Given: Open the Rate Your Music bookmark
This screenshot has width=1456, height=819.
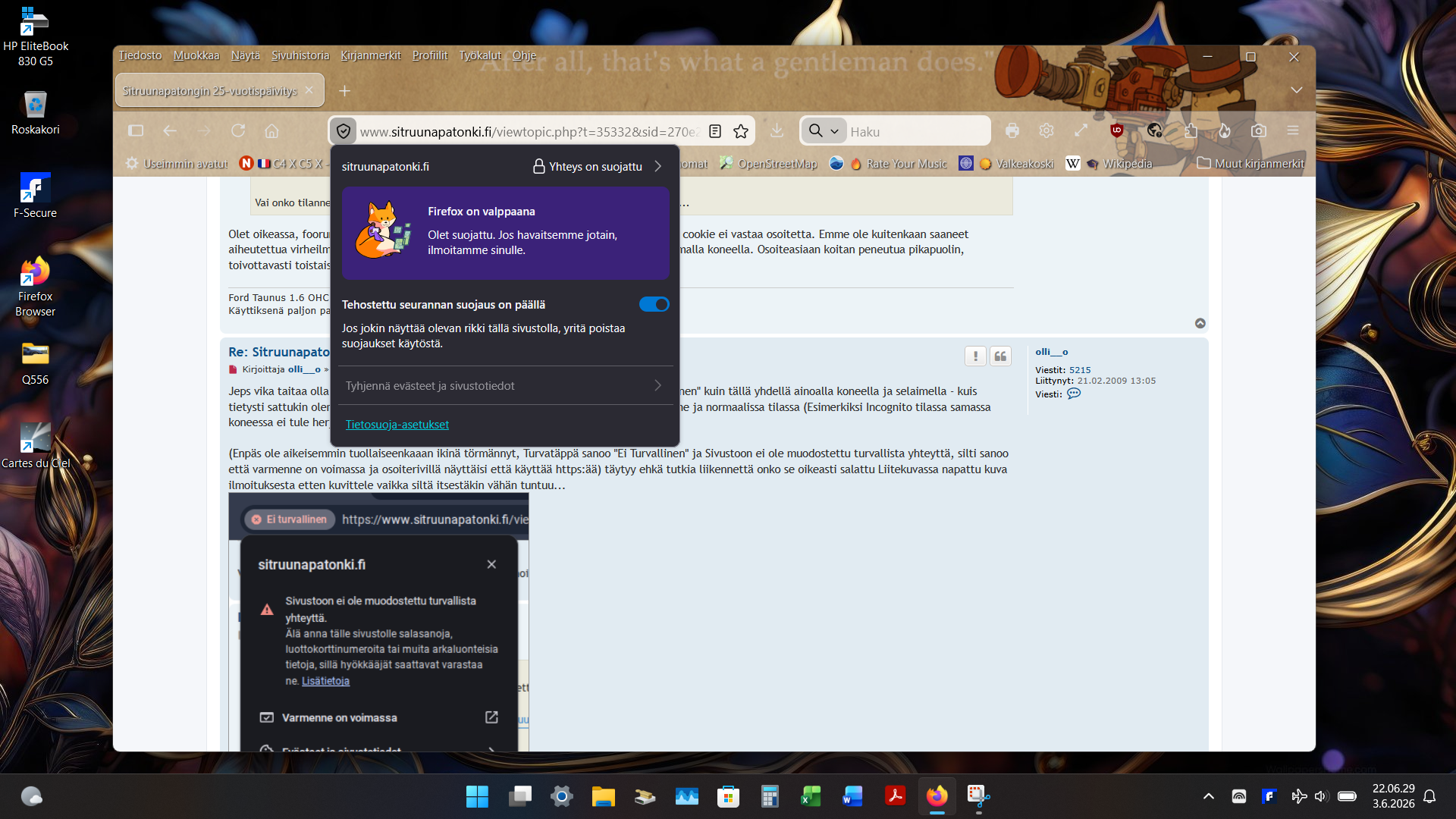Looking at the screenshot, I should pos(898,163).
